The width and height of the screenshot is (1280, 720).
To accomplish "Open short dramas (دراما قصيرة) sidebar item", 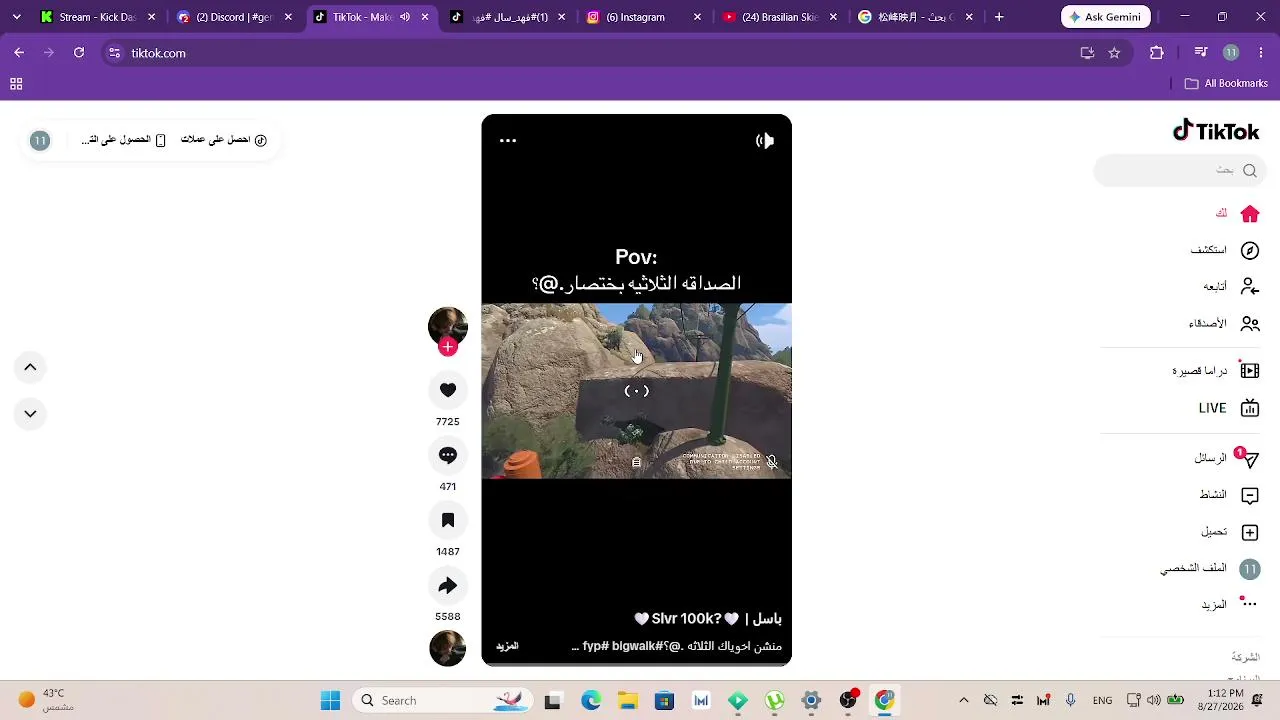I will point(1215,371).
